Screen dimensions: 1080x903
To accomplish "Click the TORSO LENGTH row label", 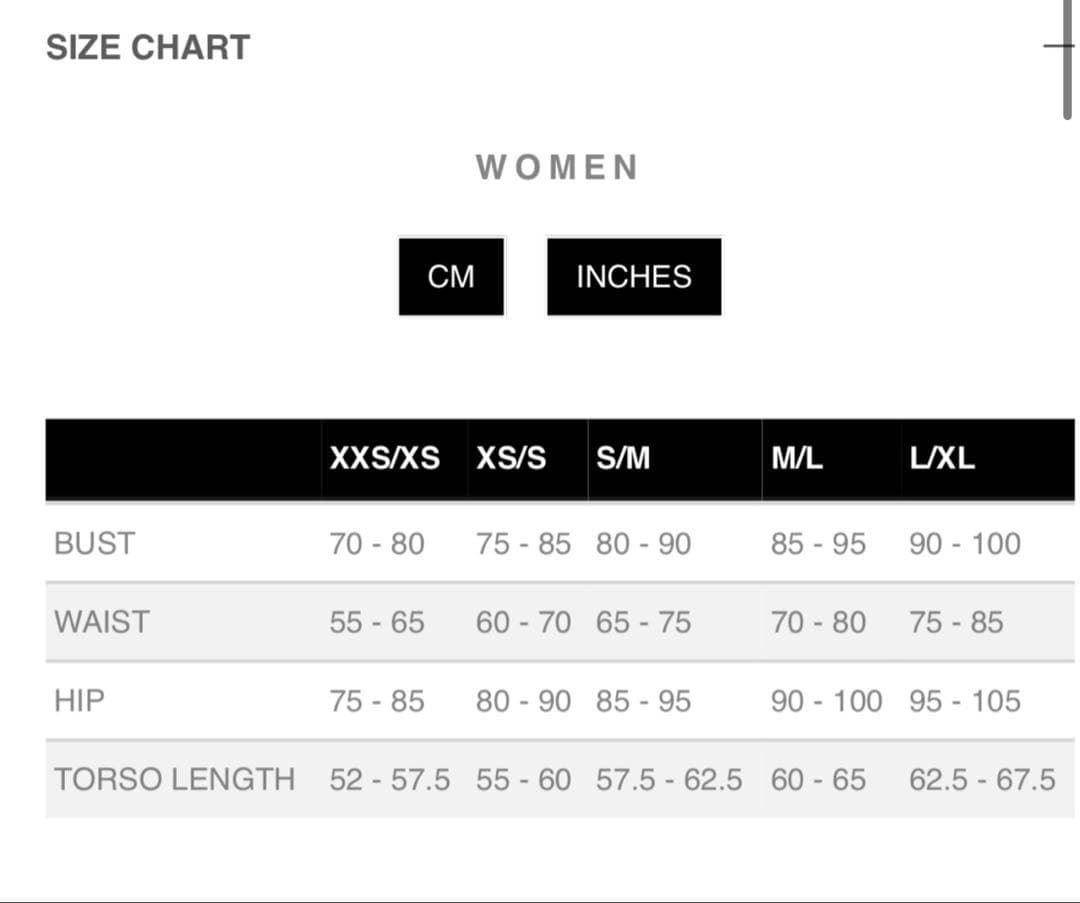I will (174, 779).
